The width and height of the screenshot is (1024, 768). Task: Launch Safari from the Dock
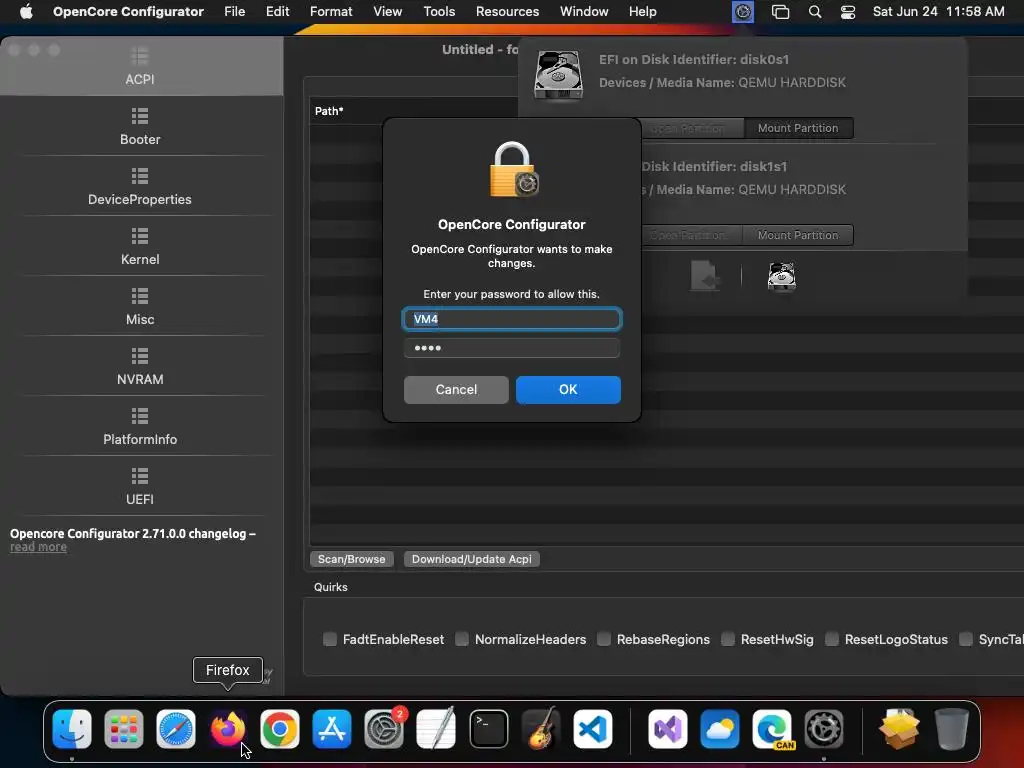176,728
